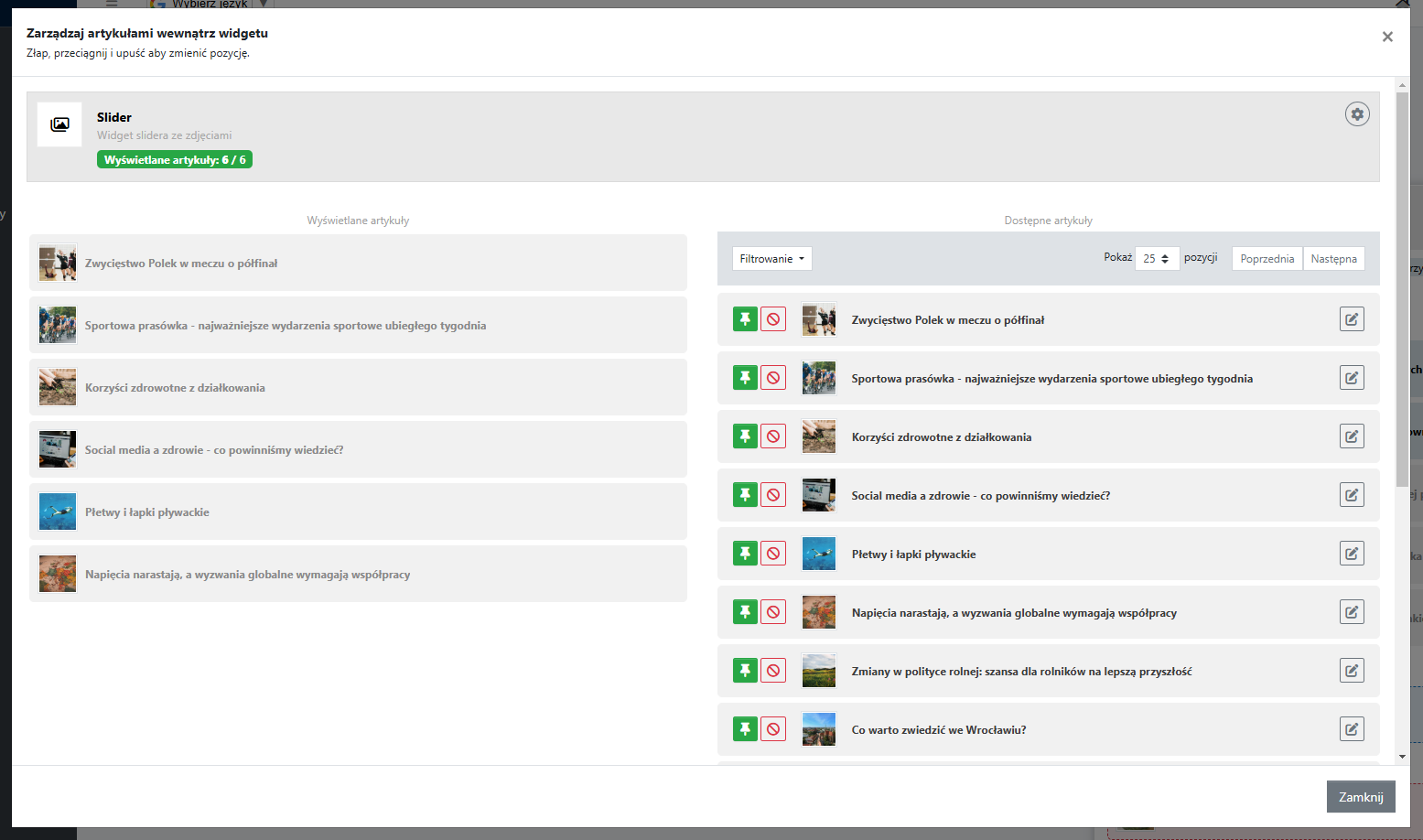The image size is (1423, 840).
Task: Open Slider widget settings gear
Action: tap(1357, 114)
